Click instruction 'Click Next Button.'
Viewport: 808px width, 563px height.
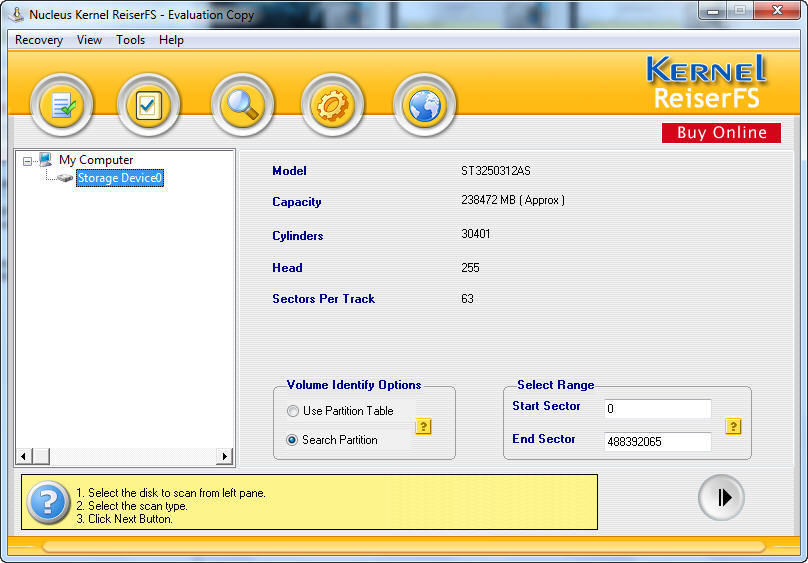coord(124,519)
